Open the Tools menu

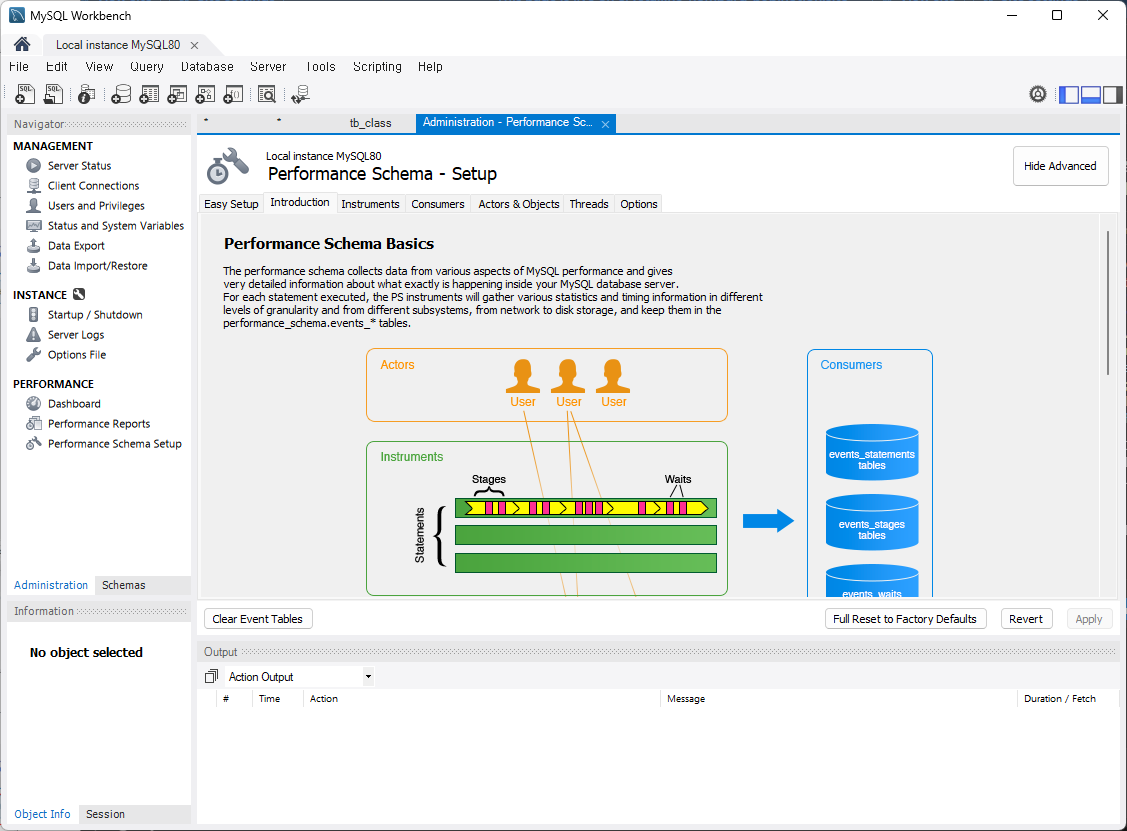(x=321, y=67)
